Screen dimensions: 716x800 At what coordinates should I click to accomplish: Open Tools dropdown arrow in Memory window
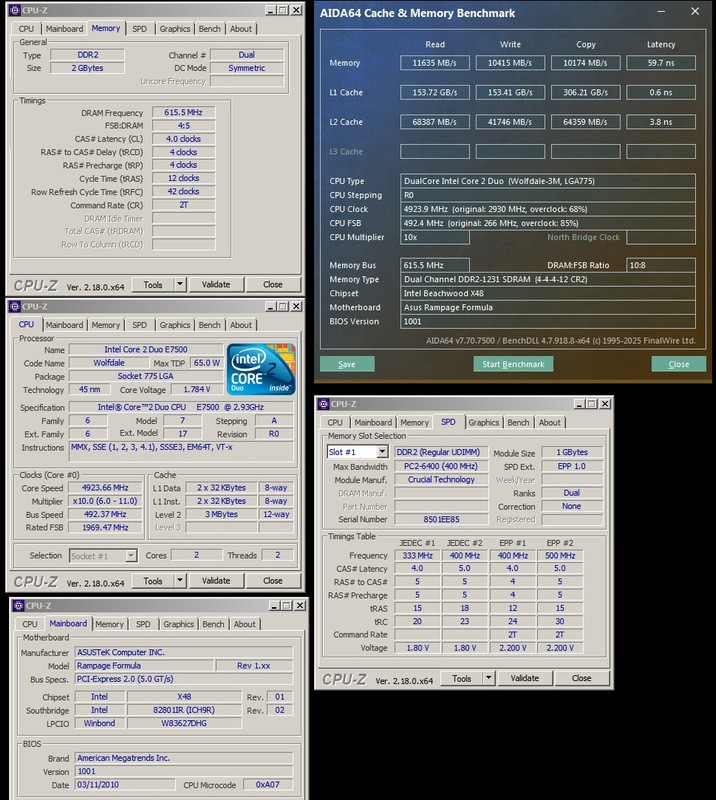(180, 284)
